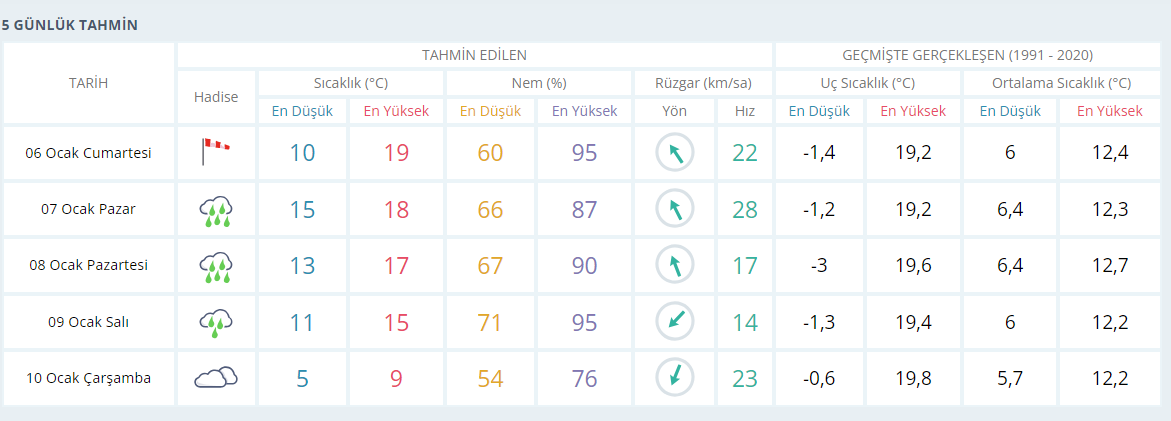Screen dimensions: 1171x421
Task: Click the TARİH column header
Action: coord(88,83)
